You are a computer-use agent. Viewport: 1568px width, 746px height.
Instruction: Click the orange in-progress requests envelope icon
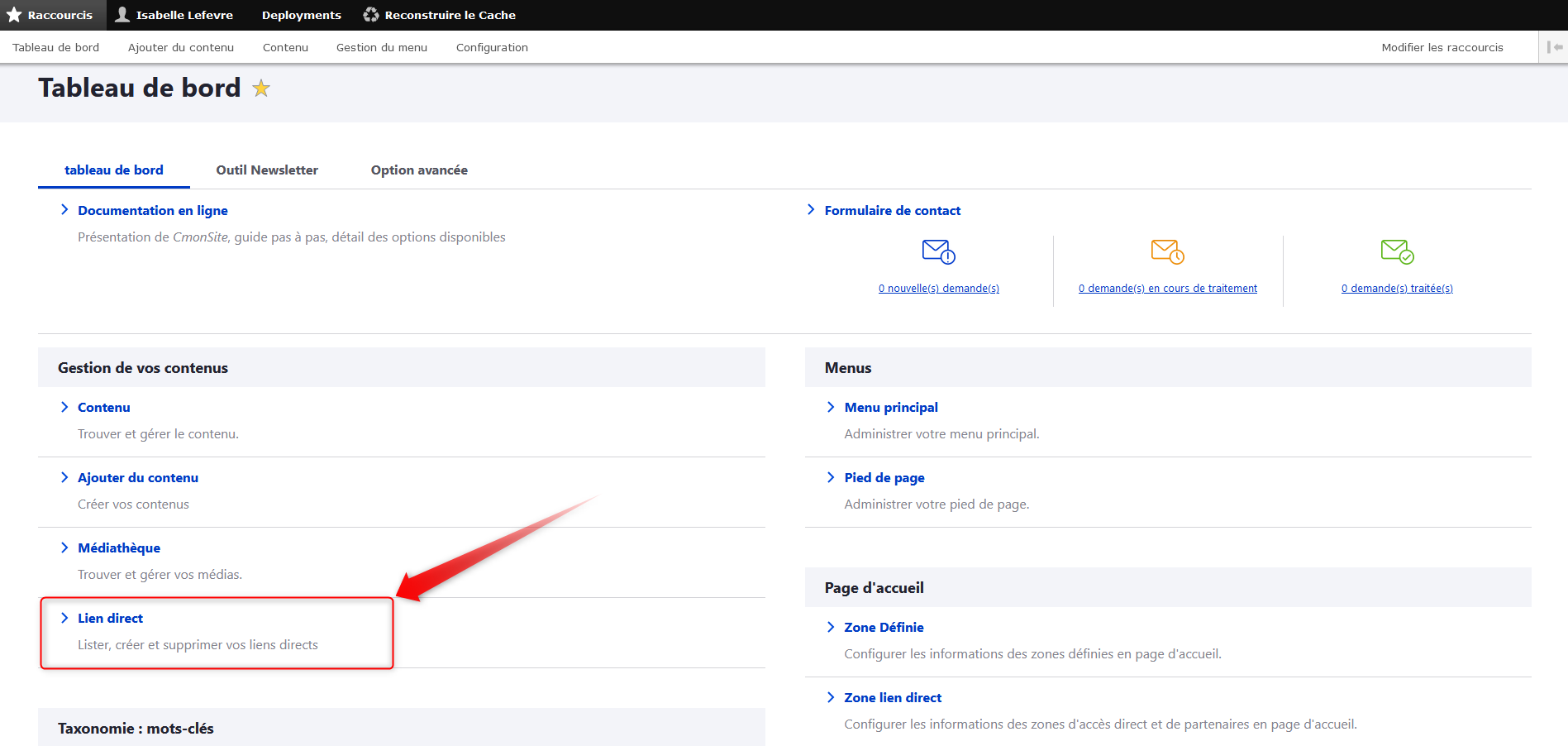pos(1167,251)
